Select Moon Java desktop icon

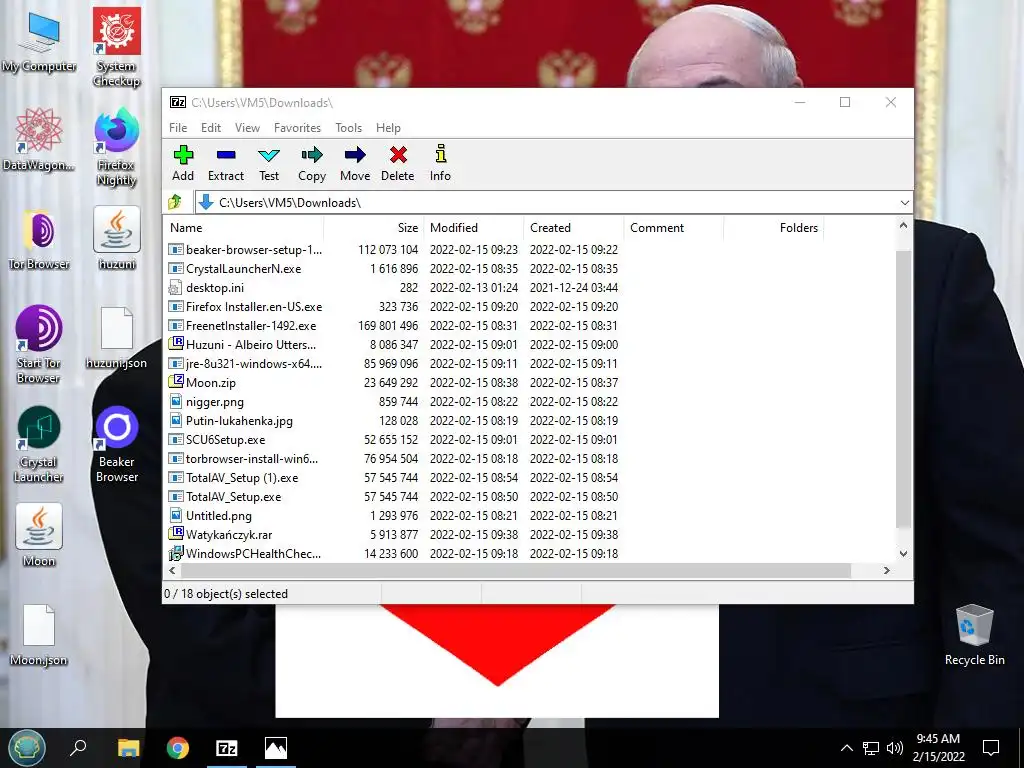39,536
